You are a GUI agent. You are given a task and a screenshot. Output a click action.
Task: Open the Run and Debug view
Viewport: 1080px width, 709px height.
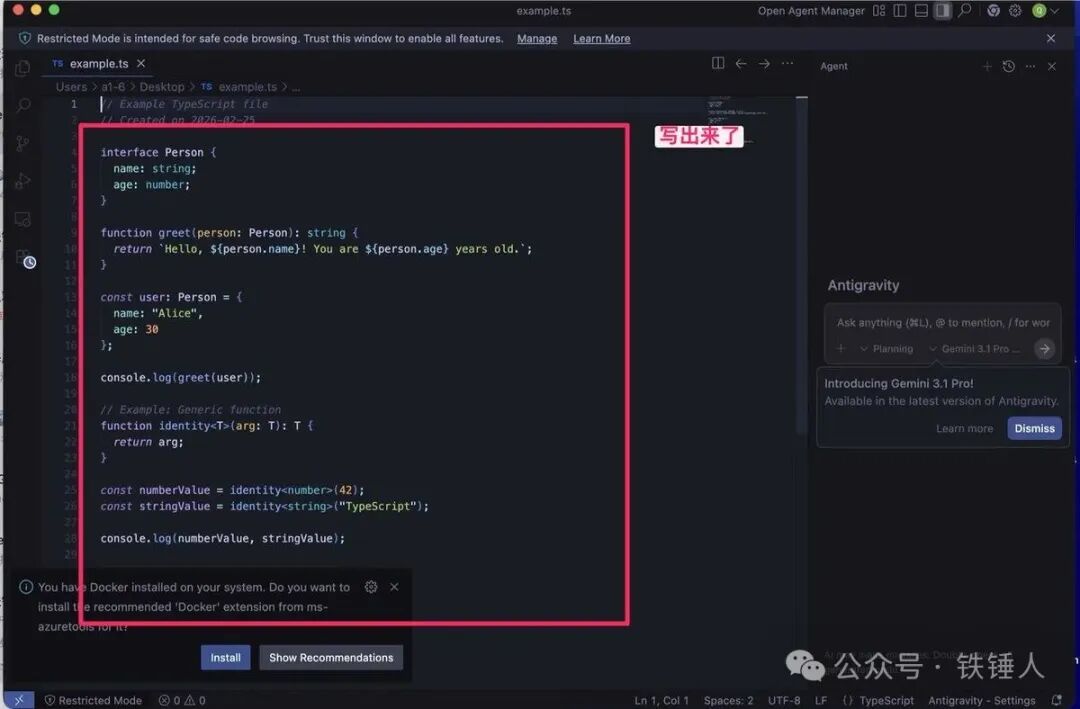tap(22, 181)
